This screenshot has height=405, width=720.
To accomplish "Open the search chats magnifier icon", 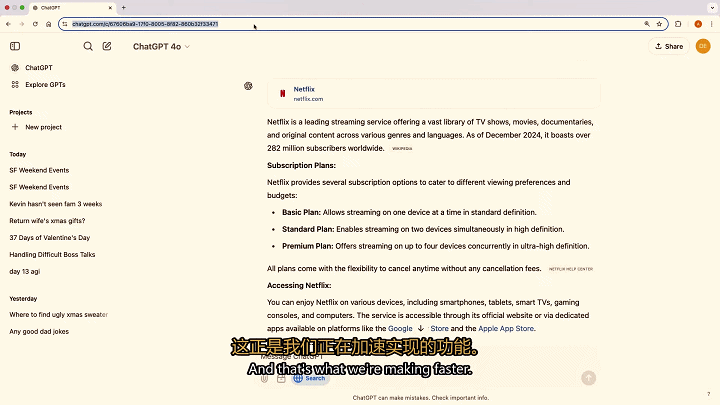I will [x=88, y=46].
